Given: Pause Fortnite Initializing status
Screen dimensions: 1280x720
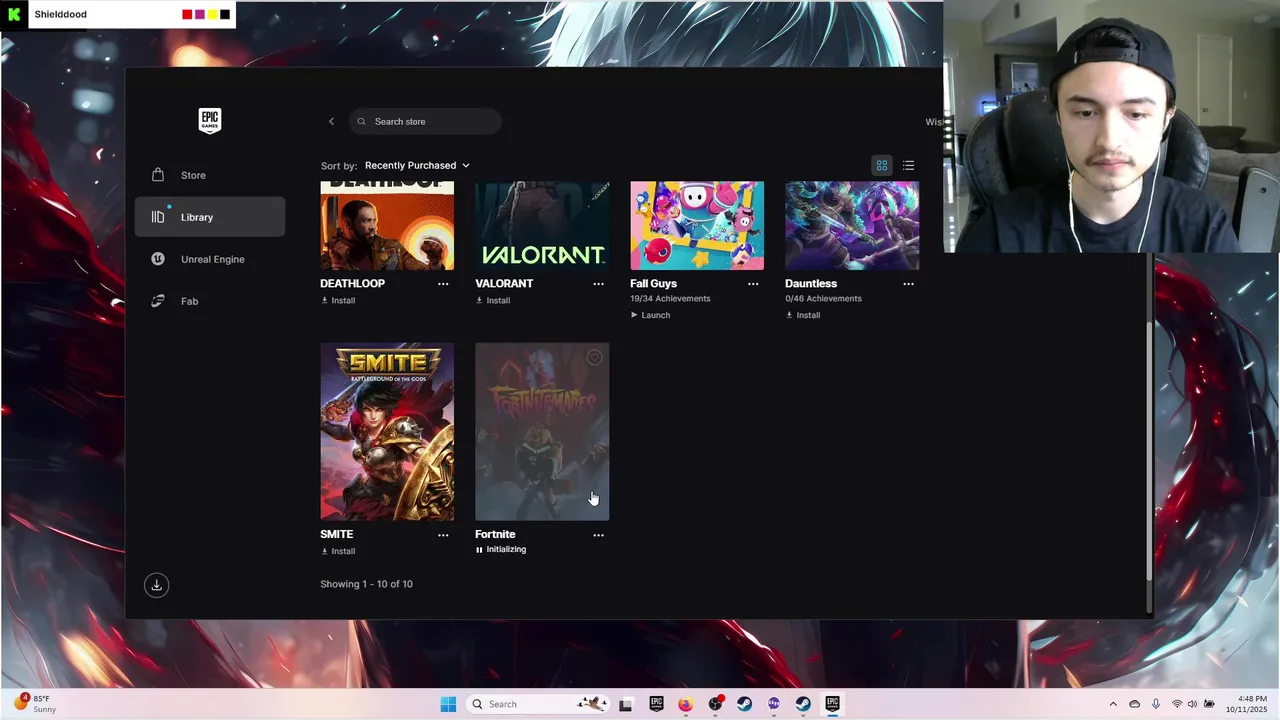Looking at the screenshot, I should click(500, 549).
